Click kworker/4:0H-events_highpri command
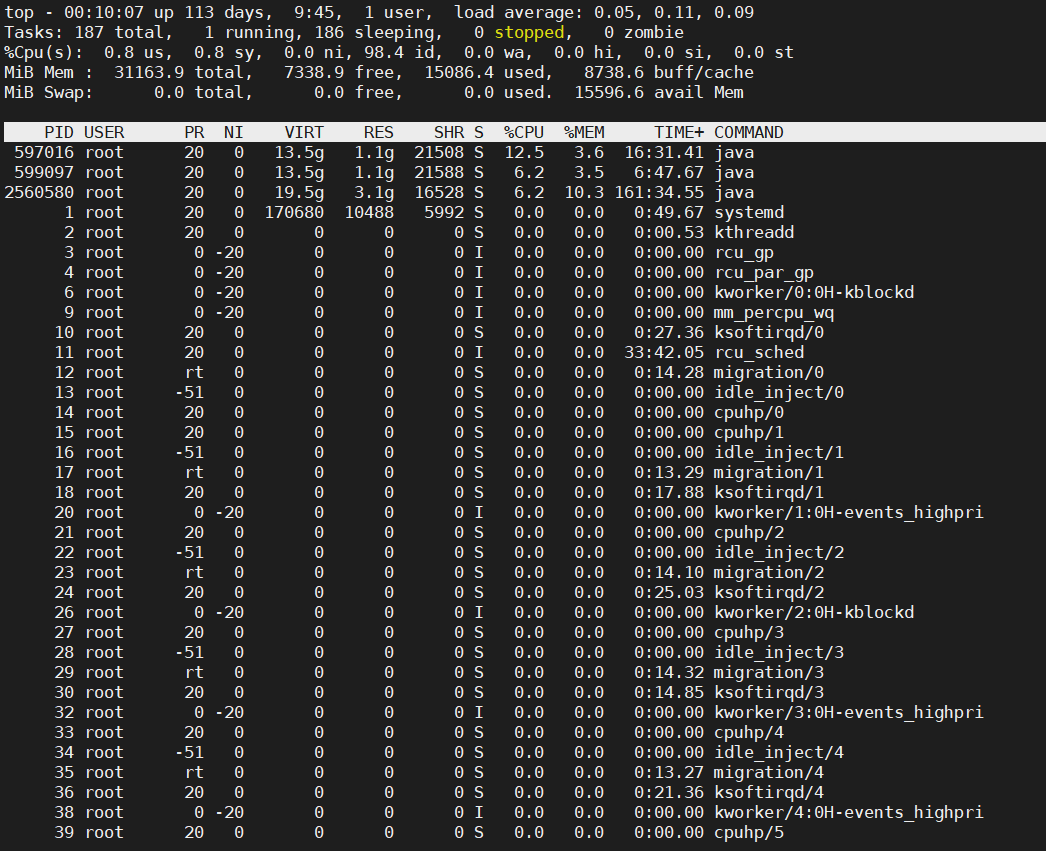This screenshot has width=1046, height=851. click(x=849, y=813)
